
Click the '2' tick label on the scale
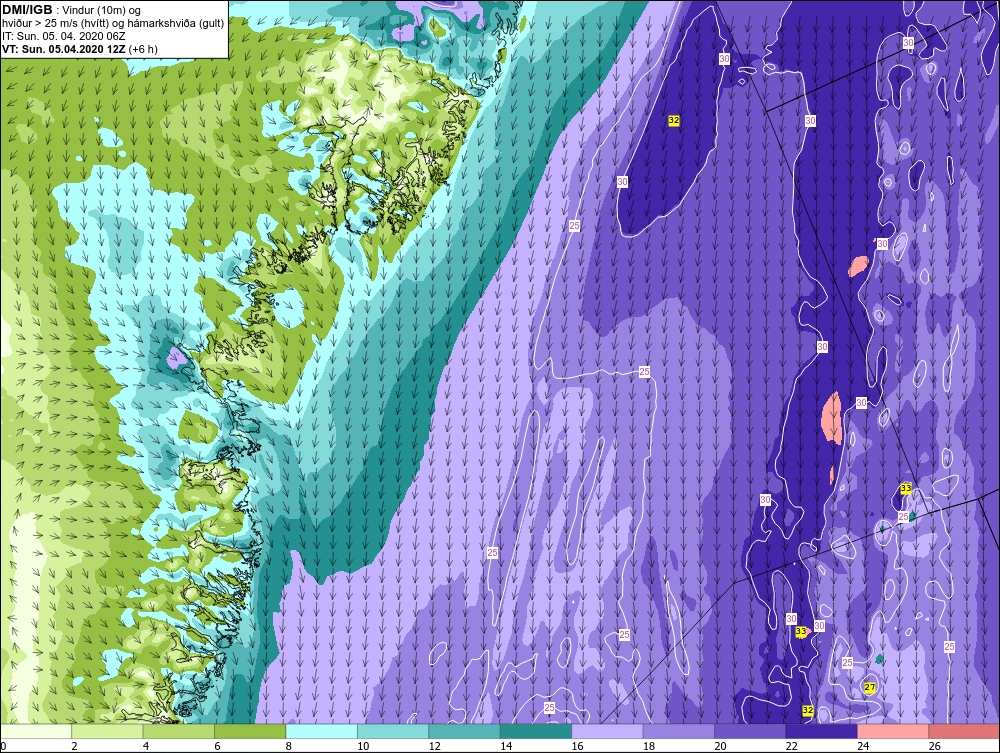coord(75,746)
